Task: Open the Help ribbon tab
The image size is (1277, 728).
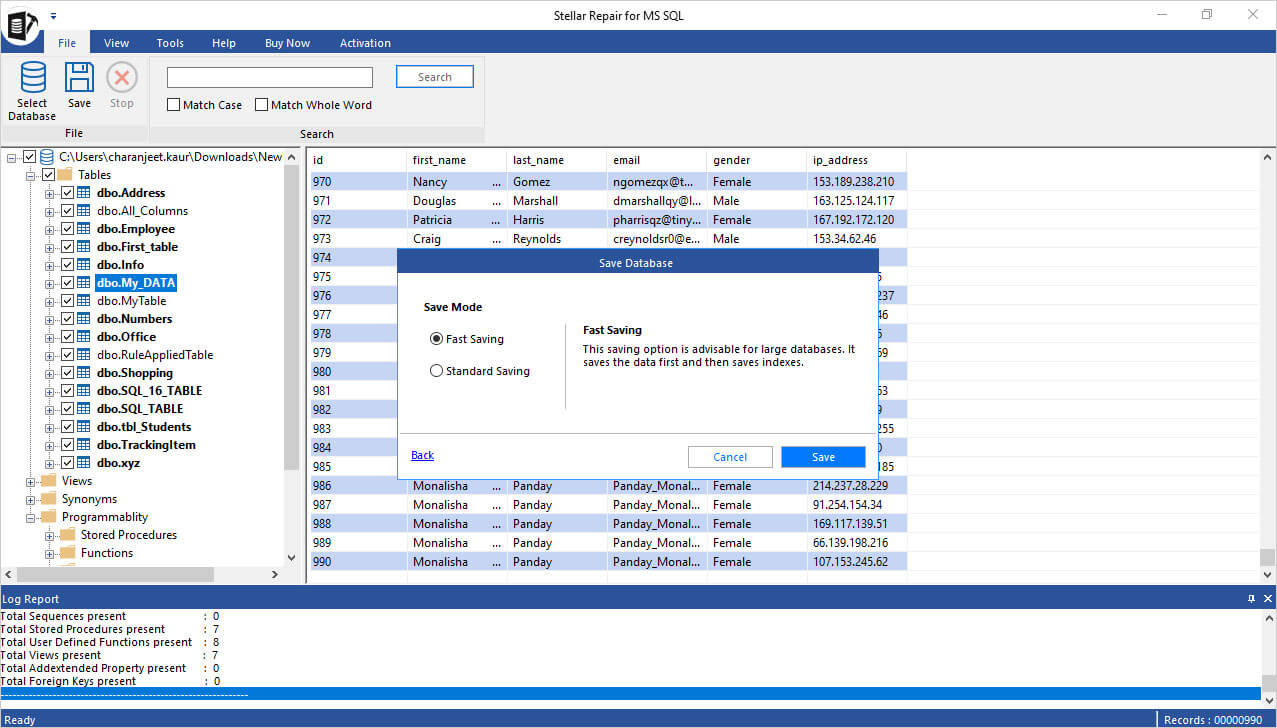Action: coord(224,43)
